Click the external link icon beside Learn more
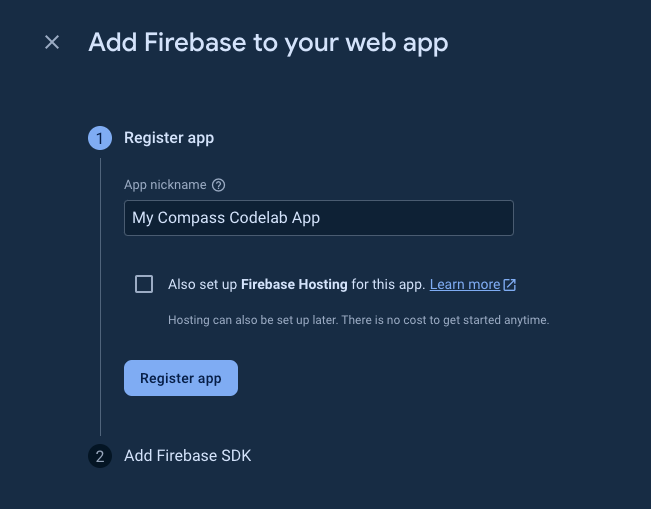The width and height of the screenshot is (651, 509). [510, 285]
